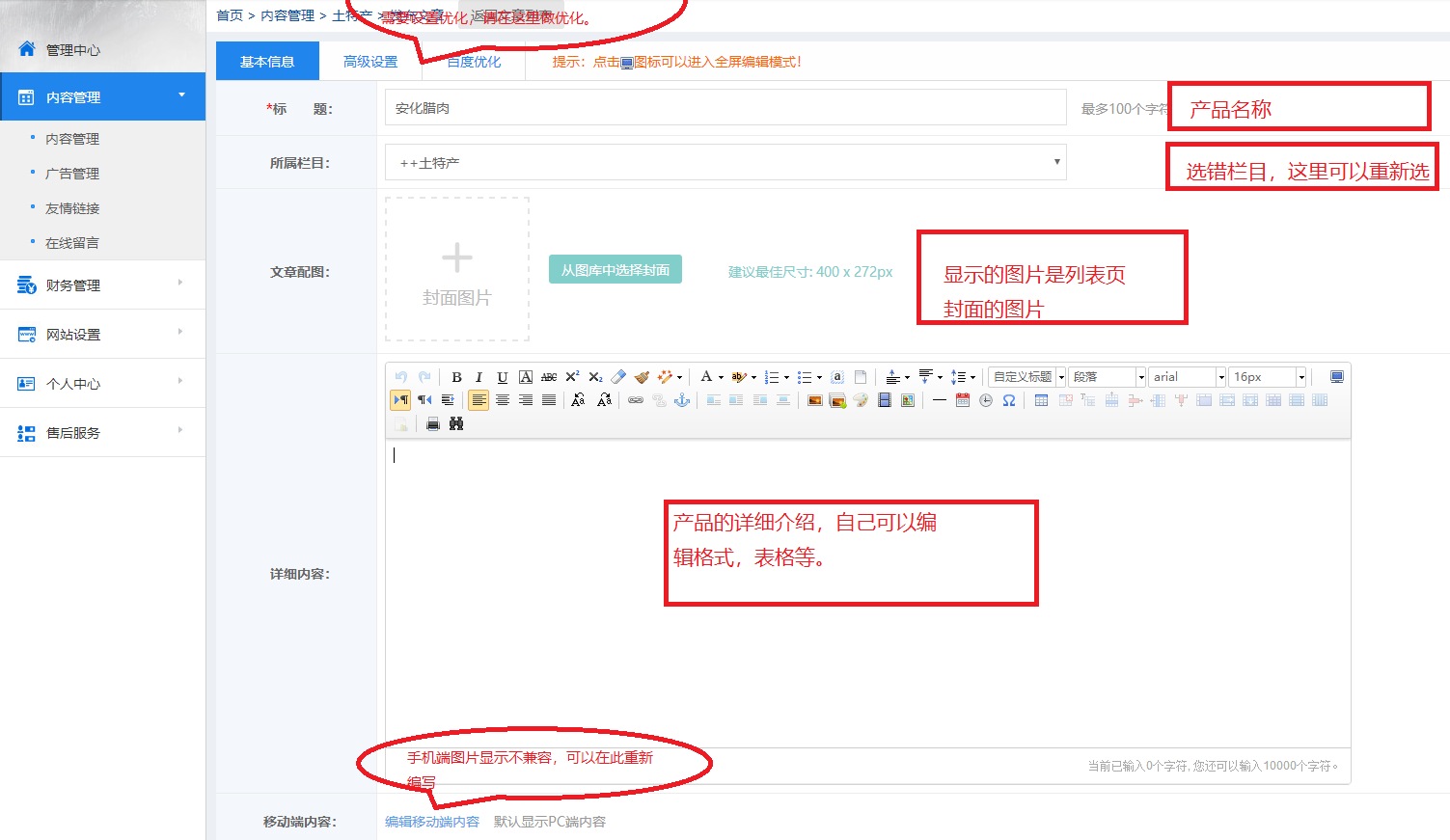Toggle justify alignment in editor toolbar
Viewport: 1450px width, 840px height.
tap(548, 400)
